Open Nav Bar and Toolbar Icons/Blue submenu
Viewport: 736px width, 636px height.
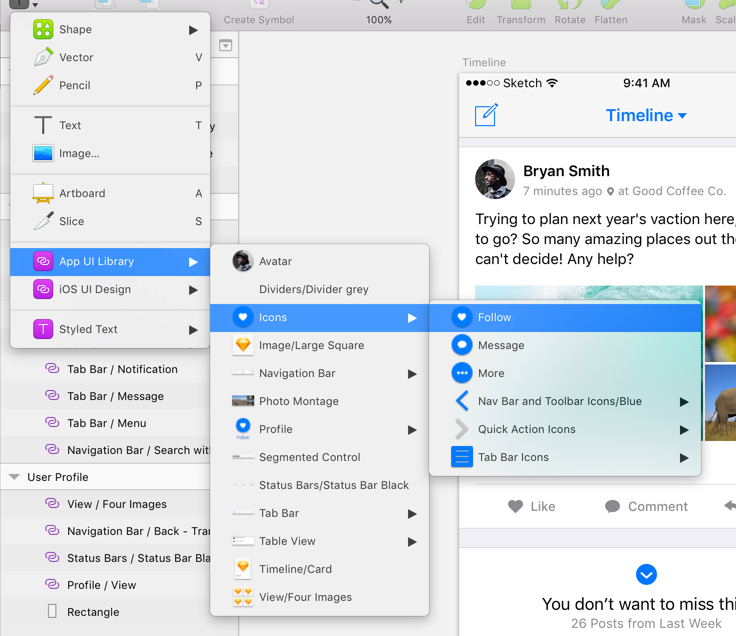(565, 401)
